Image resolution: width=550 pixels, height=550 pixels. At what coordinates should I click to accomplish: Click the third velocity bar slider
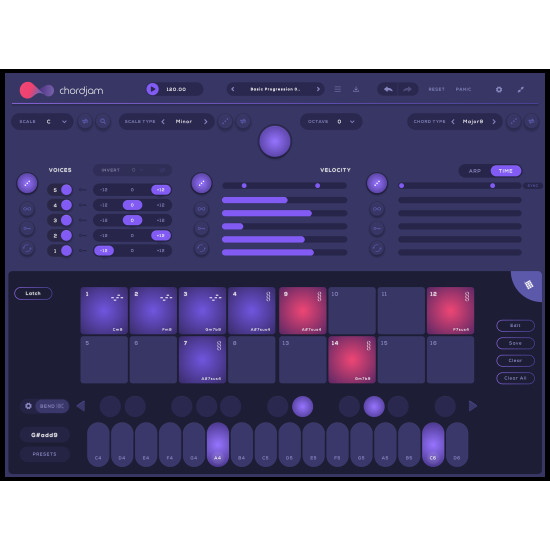click(x=284, y=226)
